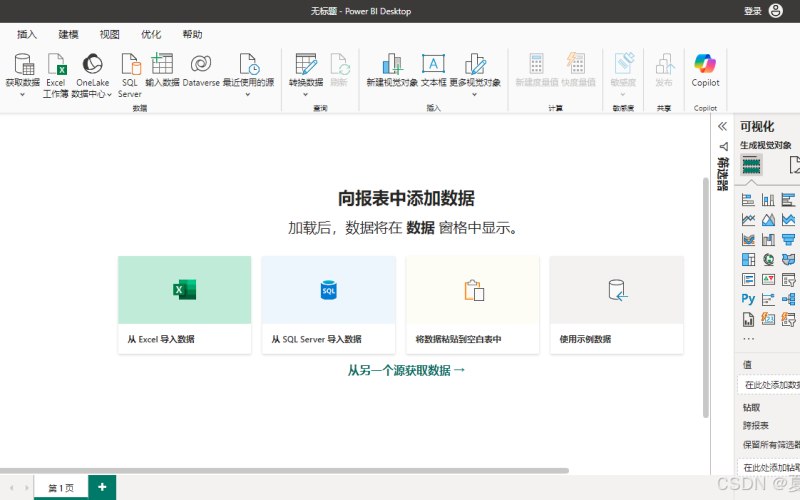This screenshot has width=800, height=500.
Task: Select waterfall chart visual icon
Action: tap(768, 239)
